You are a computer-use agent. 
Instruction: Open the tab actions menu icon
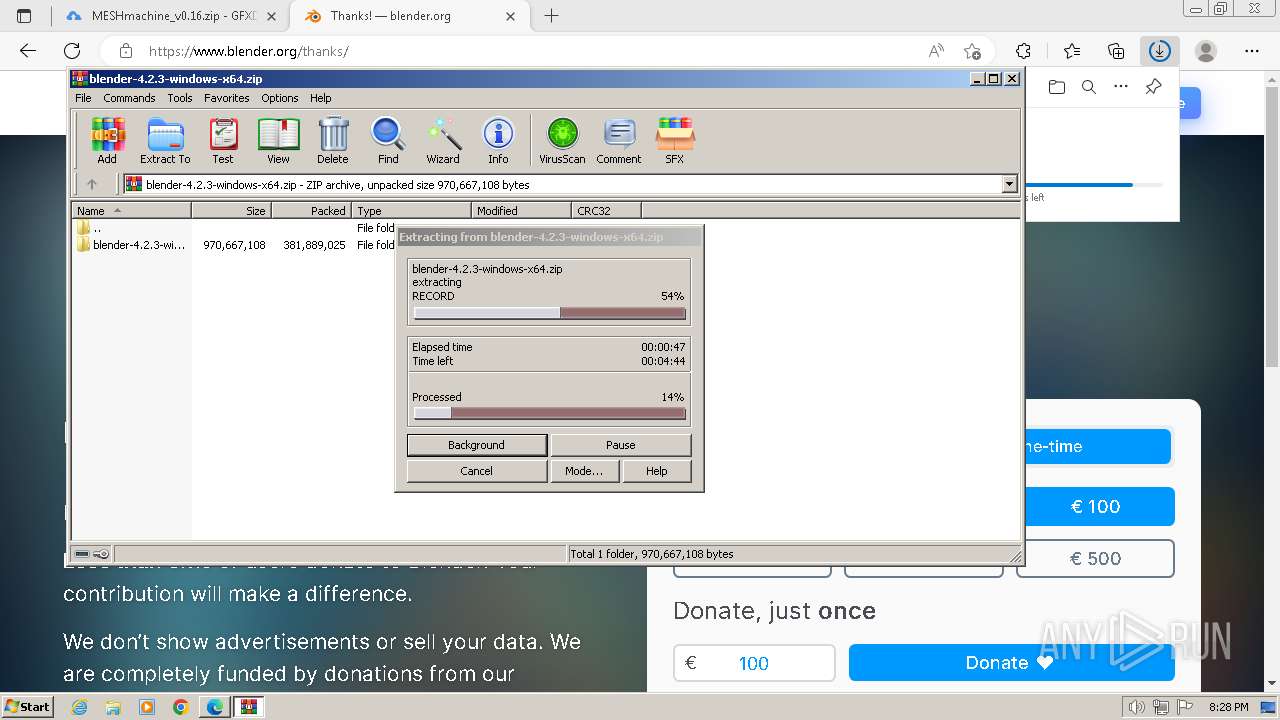24,16
